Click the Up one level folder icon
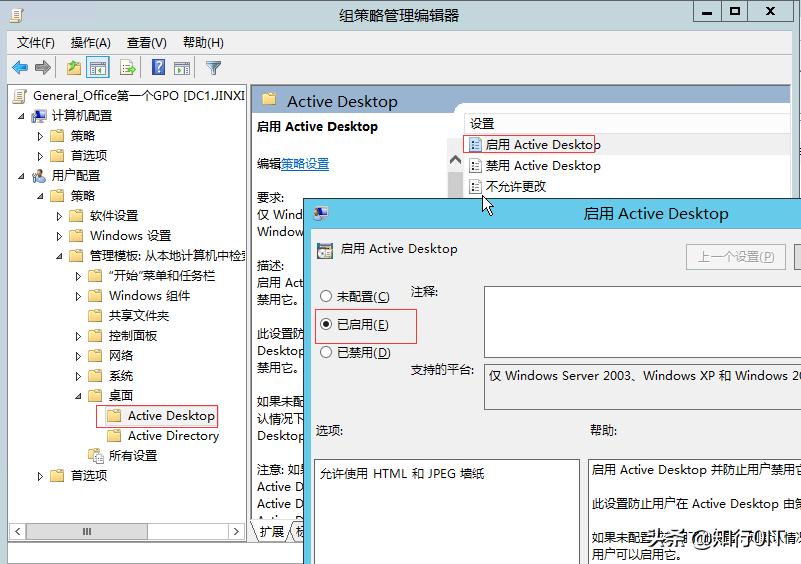 coord(73,68)
